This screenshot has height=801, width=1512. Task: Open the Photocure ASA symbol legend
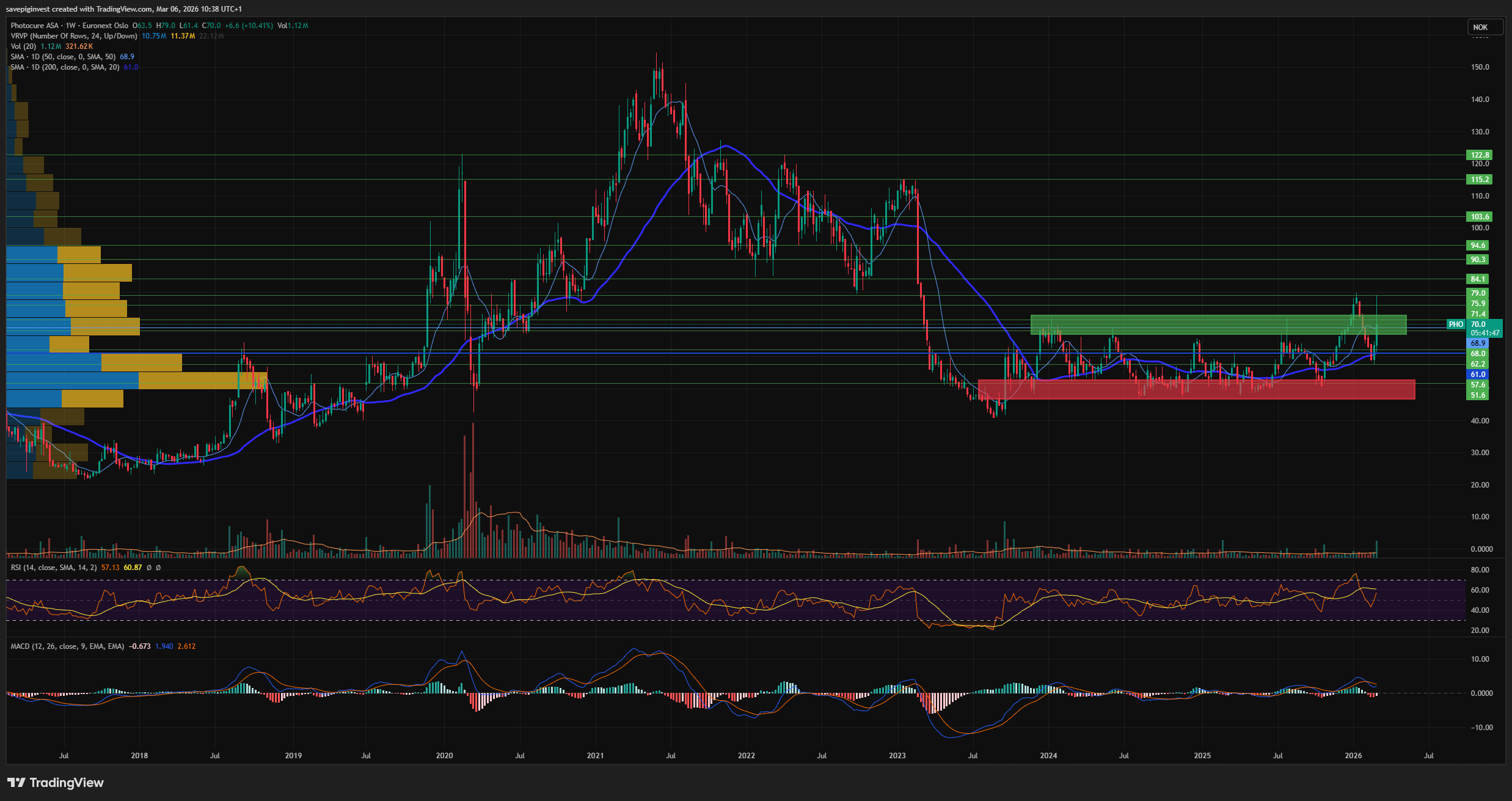(35, 26)
